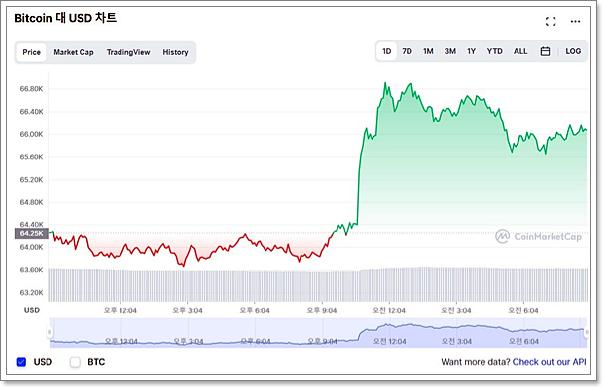The image size is (603, 387).
Task: Switch to the History tab
Action: point(175,52)
